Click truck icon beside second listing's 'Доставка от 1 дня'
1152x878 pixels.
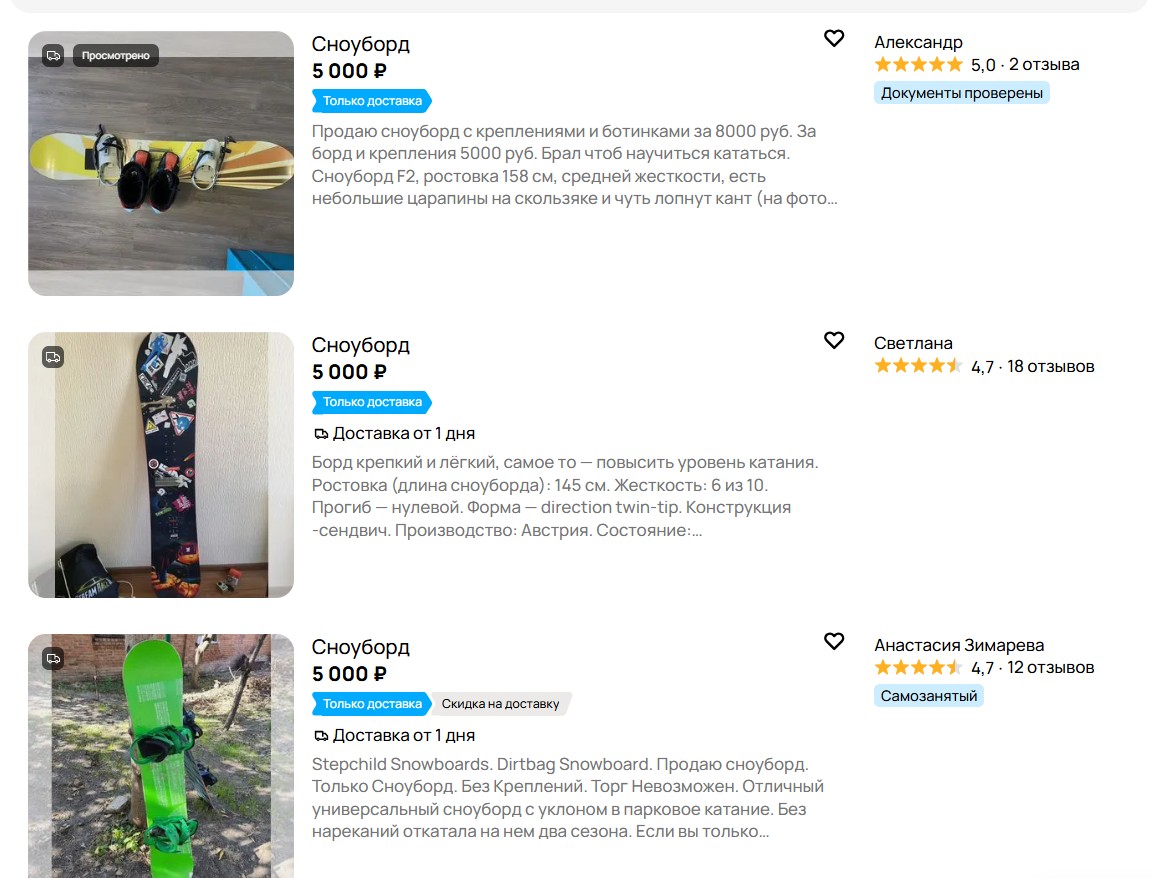[x=320, y=434]
